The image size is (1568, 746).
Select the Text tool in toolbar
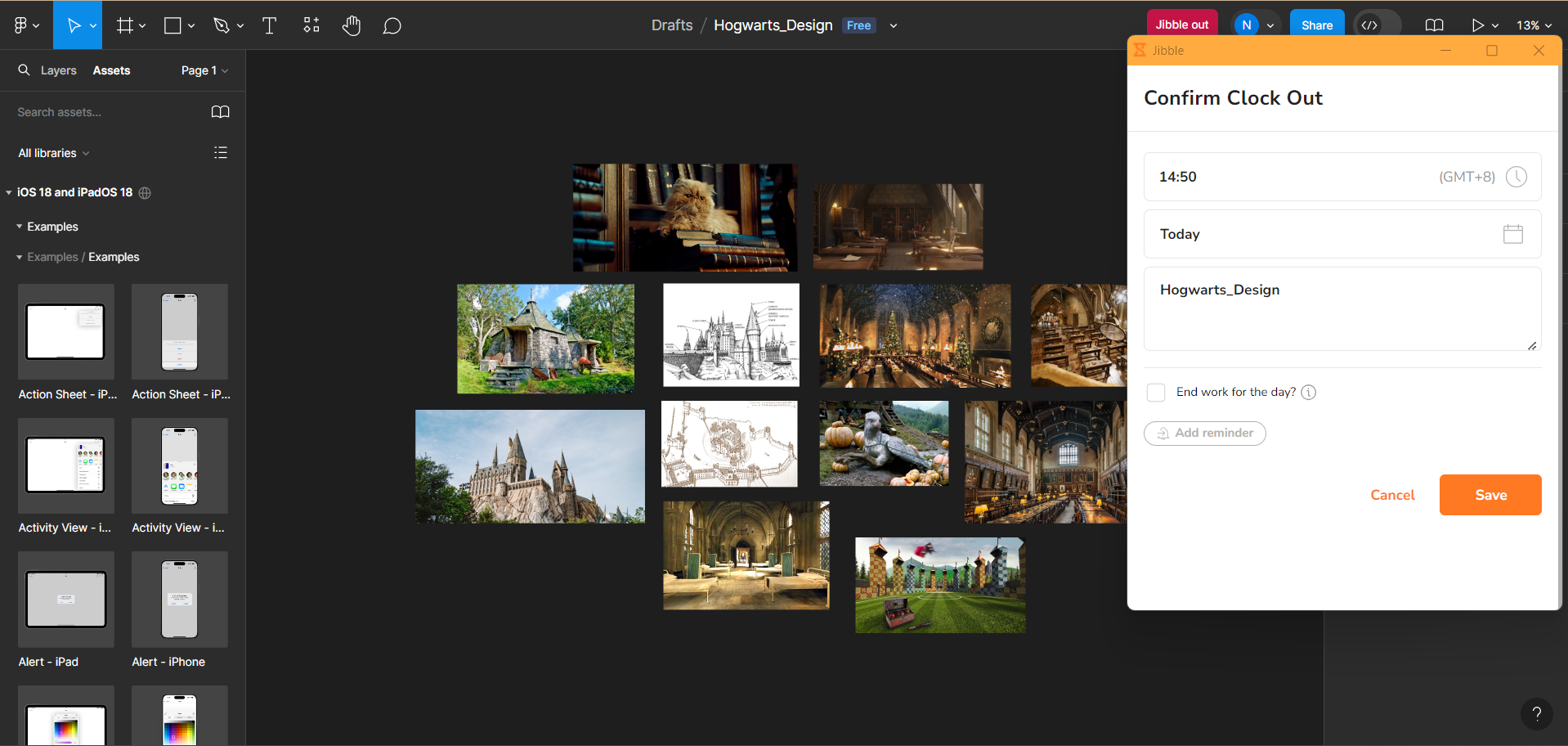[x=269, y=26]
